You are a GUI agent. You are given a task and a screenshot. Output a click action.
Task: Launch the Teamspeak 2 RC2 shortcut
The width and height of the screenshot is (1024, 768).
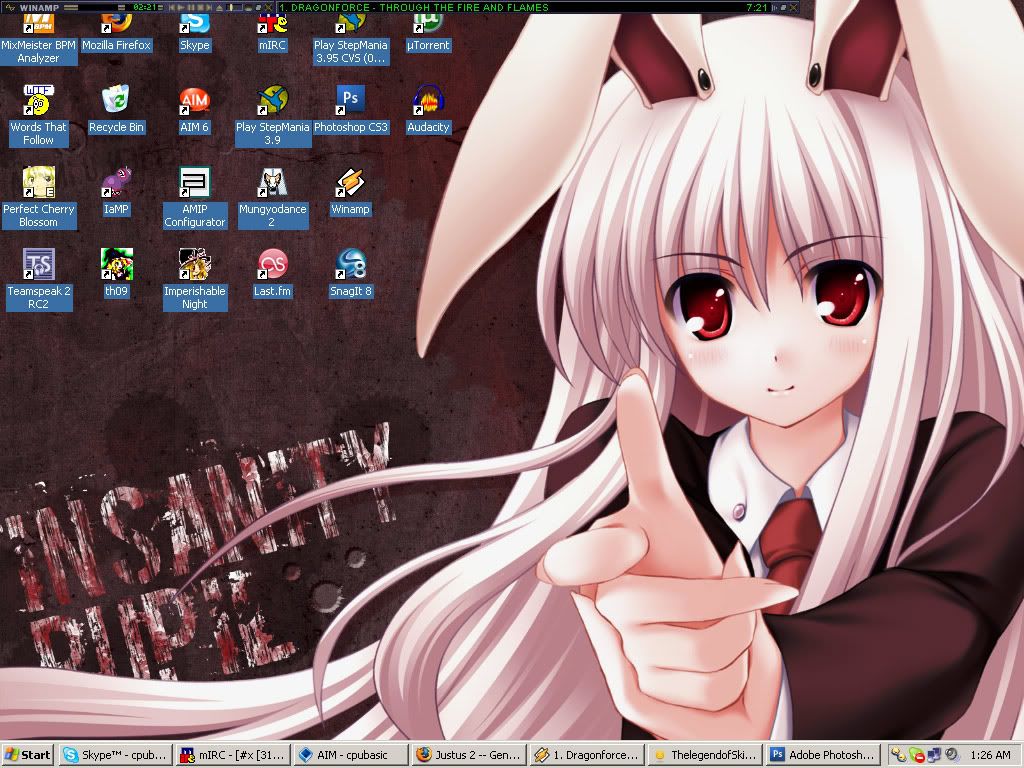(38, 264)
